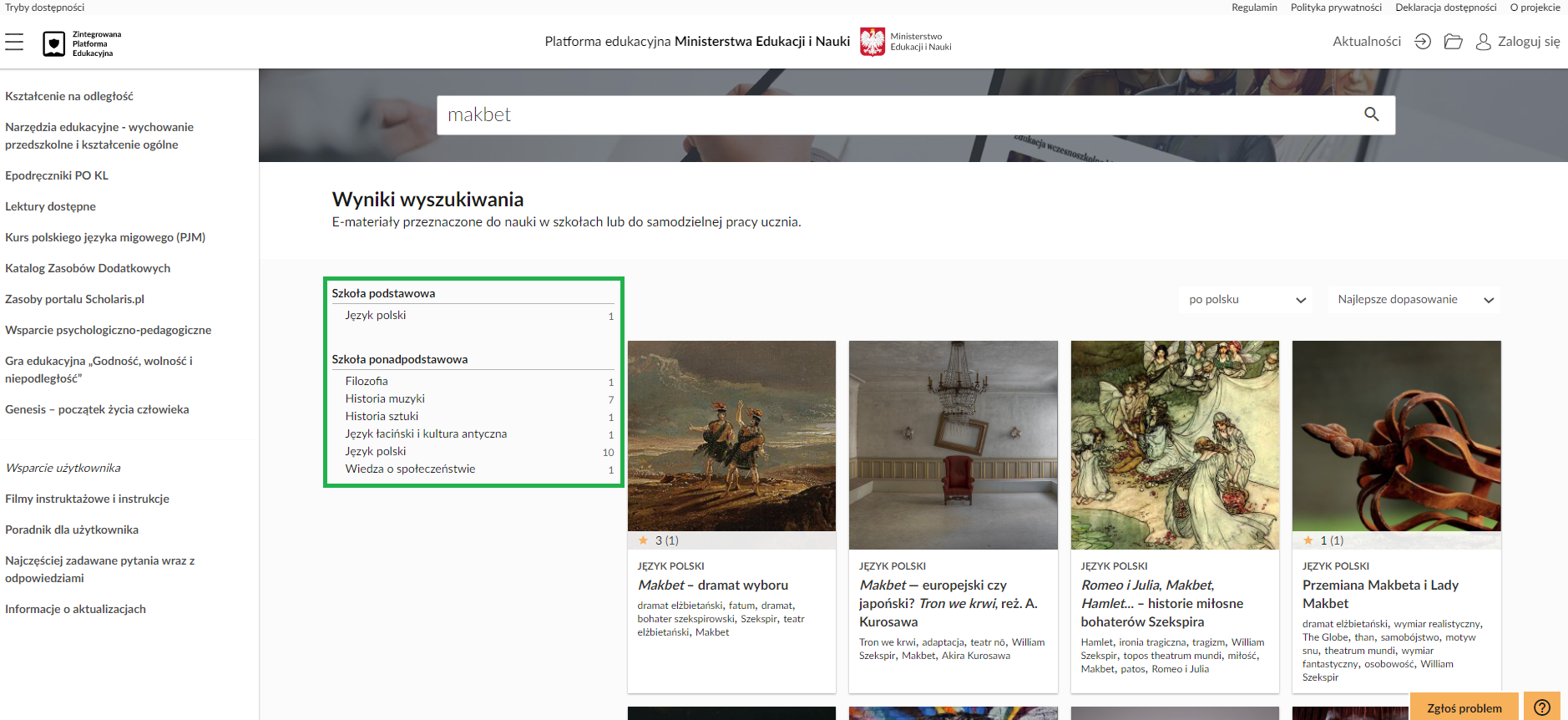Click the login arrow icon next to Aktualności
Image resolution: width=1568 pixels, height=720 pixels.
[x=1423, y=42]
